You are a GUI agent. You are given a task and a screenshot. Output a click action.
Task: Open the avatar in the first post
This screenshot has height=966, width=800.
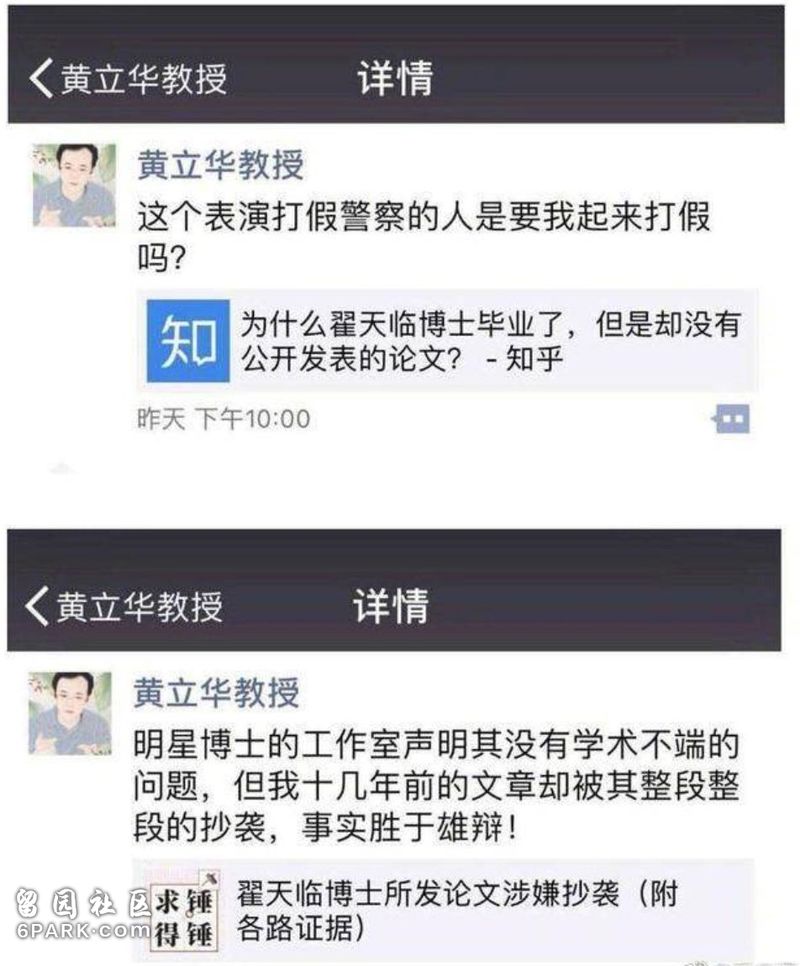(75, 185)
